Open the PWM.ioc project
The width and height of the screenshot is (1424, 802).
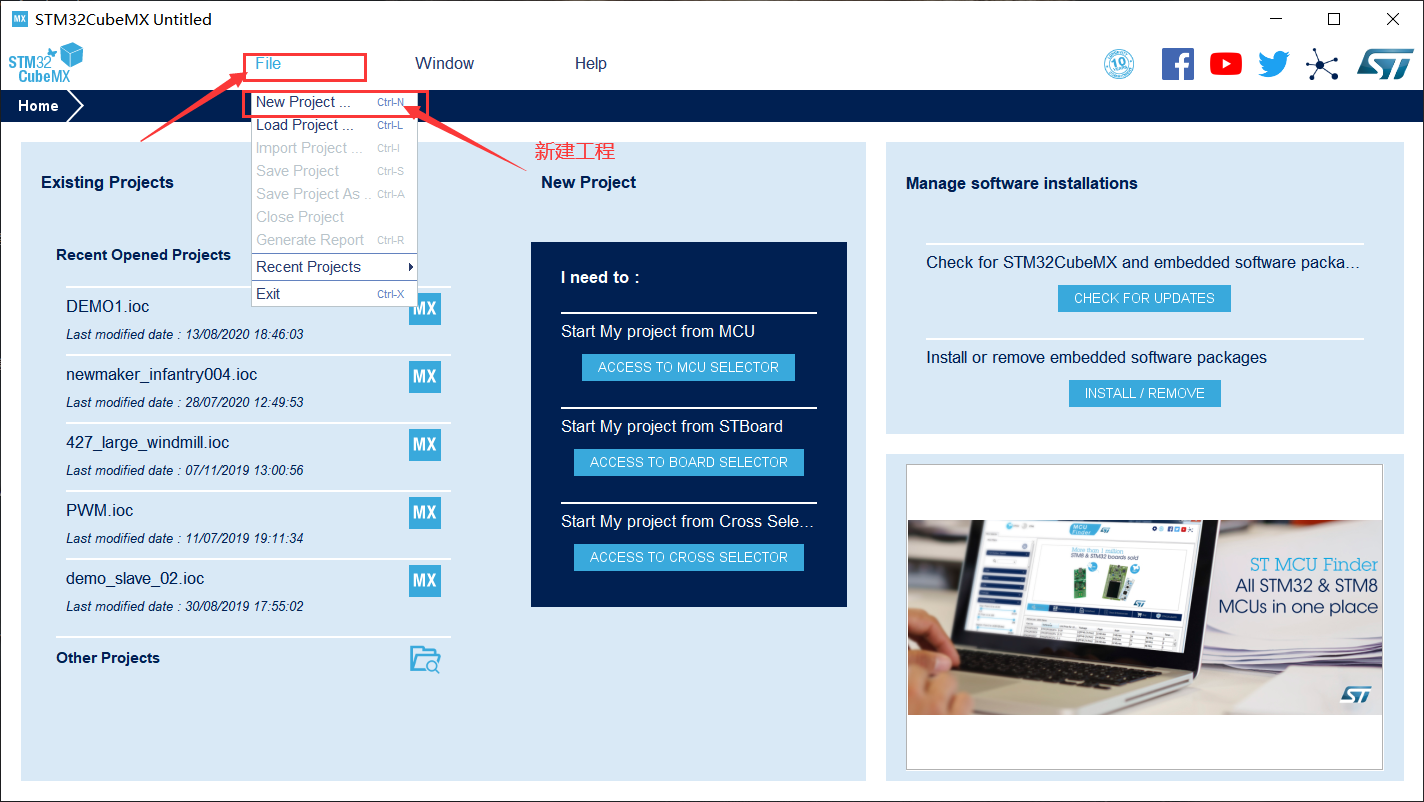100,510
